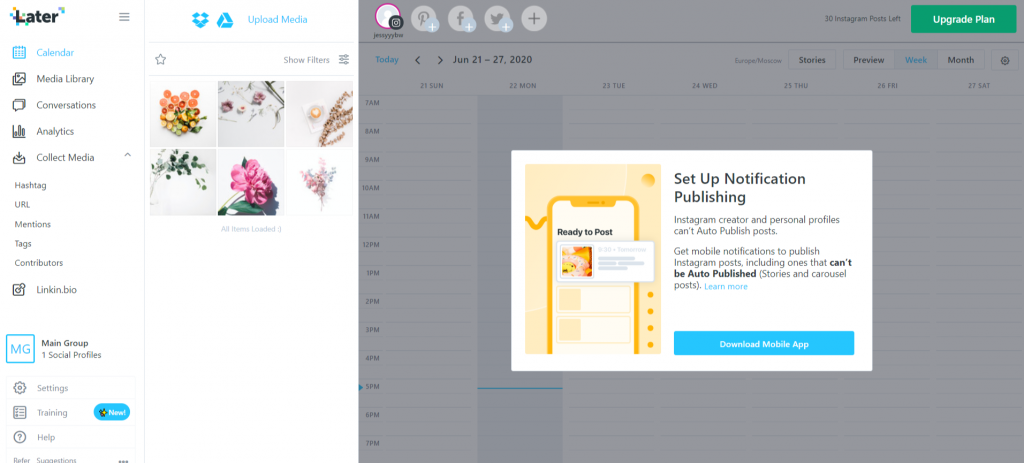Add a Facebook profile
The image size is (1024, 463).
[x=461, y=18]
